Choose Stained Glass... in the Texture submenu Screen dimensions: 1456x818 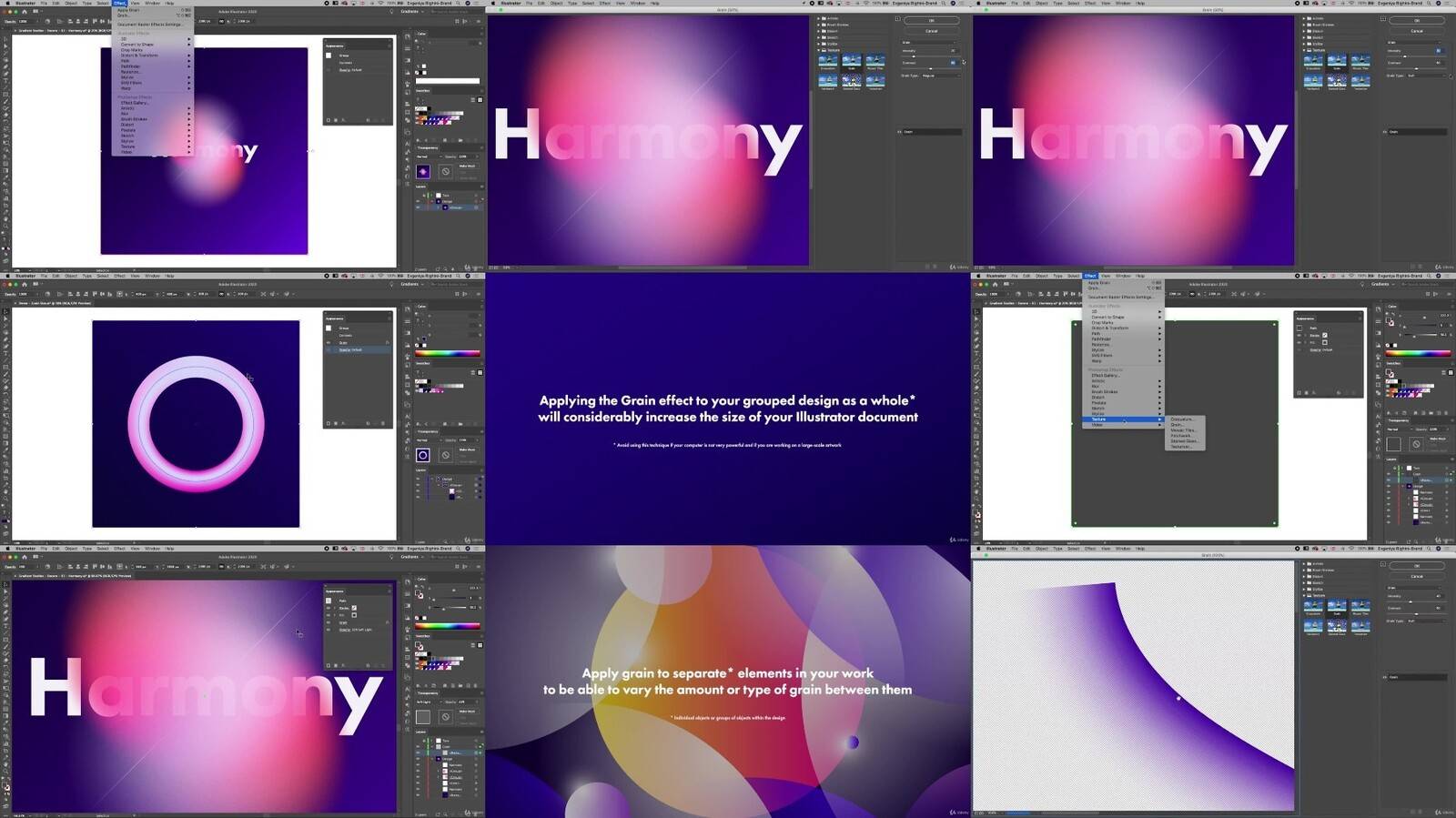1184,441
